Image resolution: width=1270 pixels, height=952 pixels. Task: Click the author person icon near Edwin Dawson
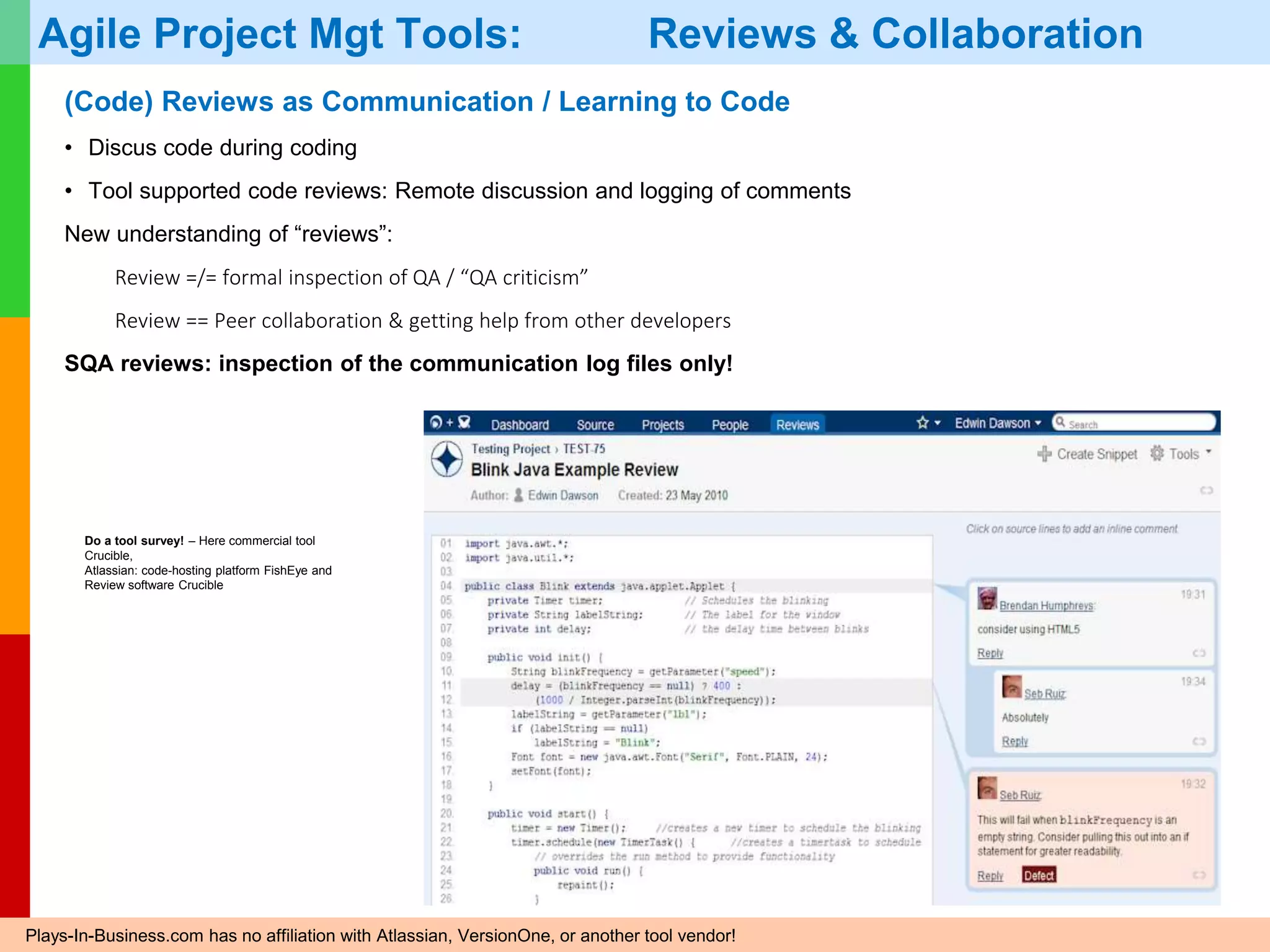coord(518,495)
